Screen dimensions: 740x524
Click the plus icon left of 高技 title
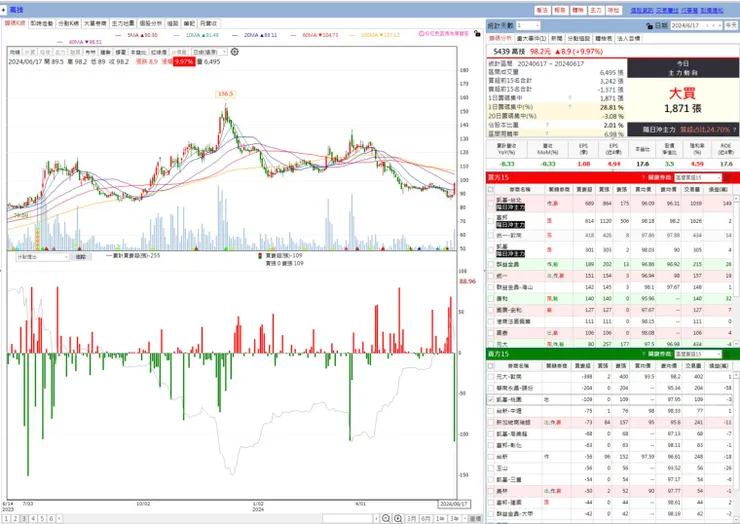[x=3, y=10]
